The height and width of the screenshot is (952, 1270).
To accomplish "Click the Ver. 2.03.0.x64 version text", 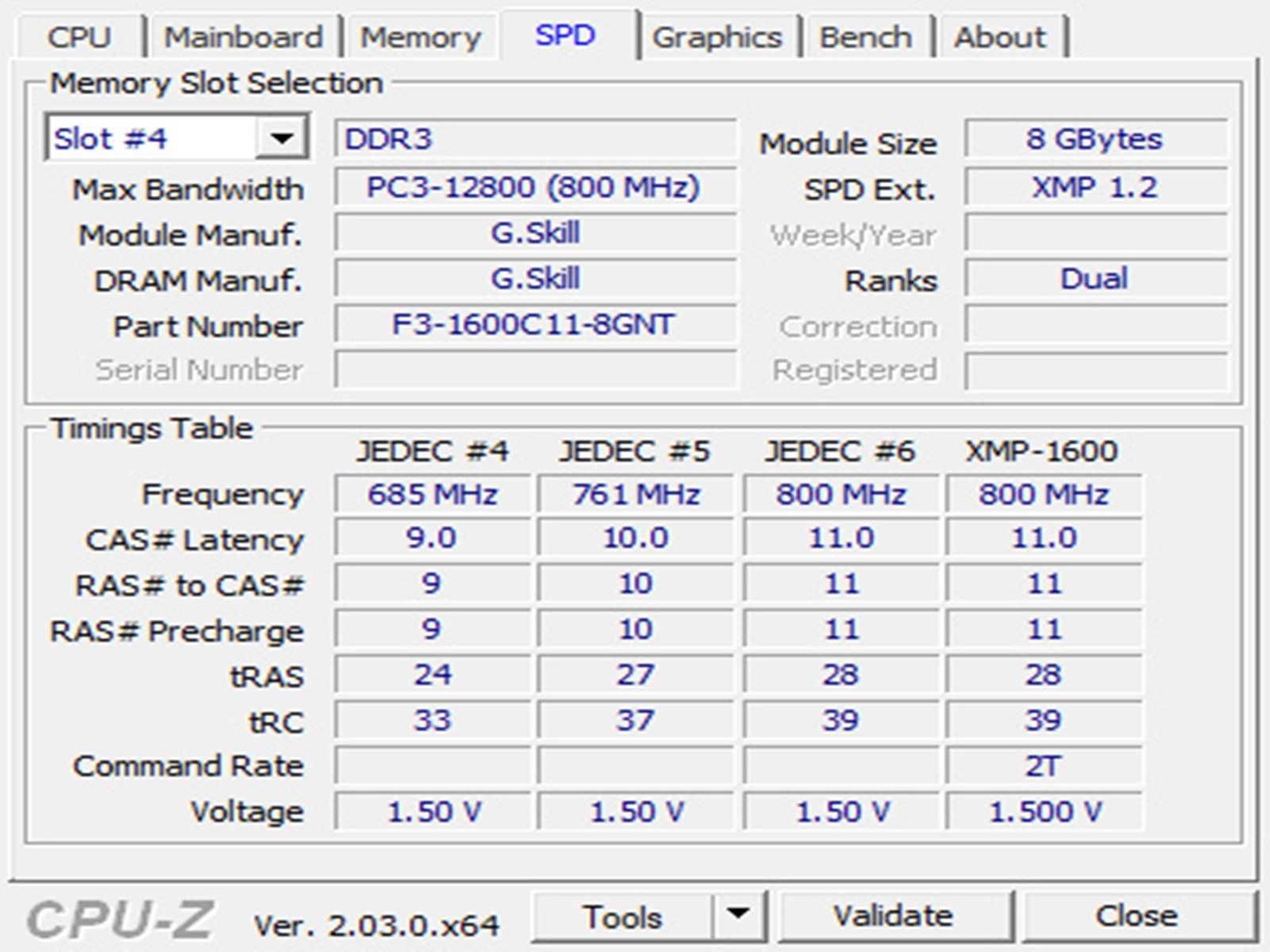I will coord(376,925).
